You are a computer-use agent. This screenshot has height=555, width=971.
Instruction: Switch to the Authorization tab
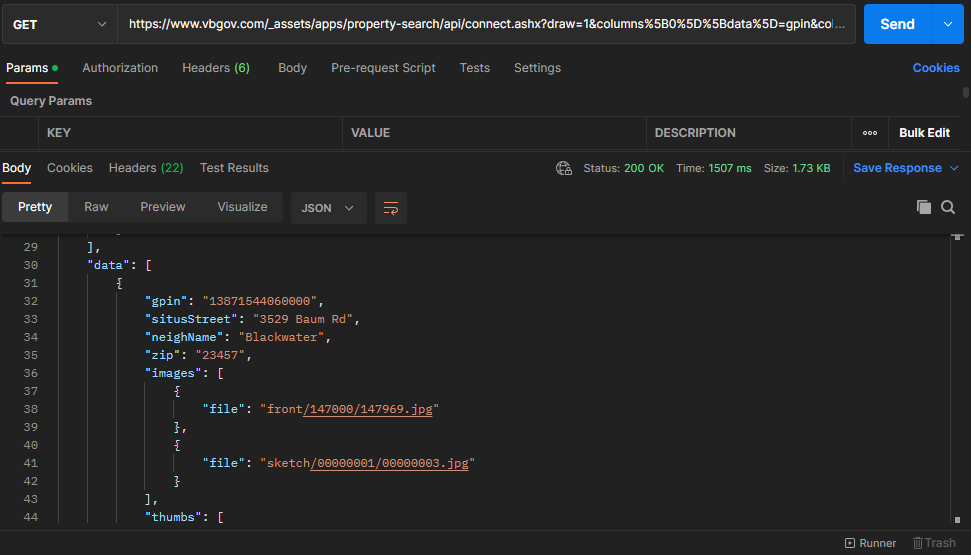(x=120, y=68)
